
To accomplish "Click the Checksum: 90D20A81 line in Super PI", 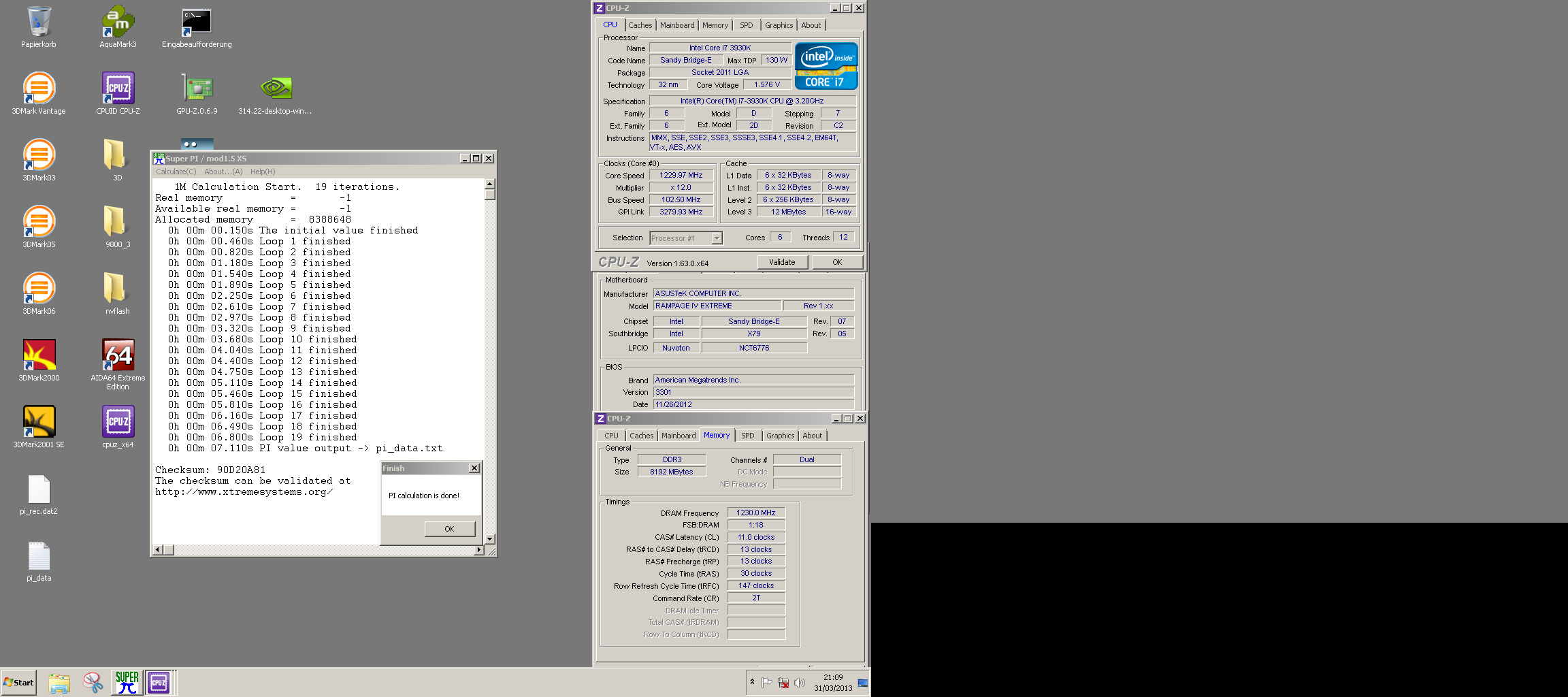I will pos(210,470).
